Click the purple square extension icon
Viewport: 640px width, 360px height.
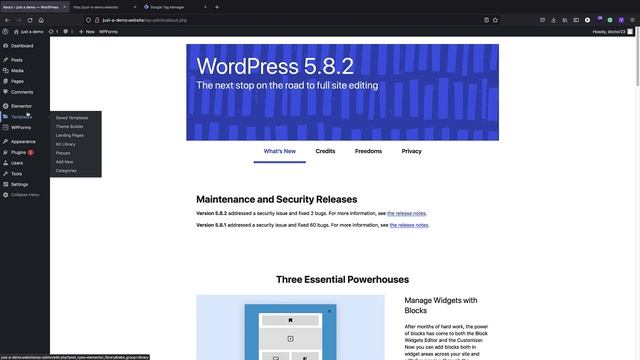tap(621, 20)
